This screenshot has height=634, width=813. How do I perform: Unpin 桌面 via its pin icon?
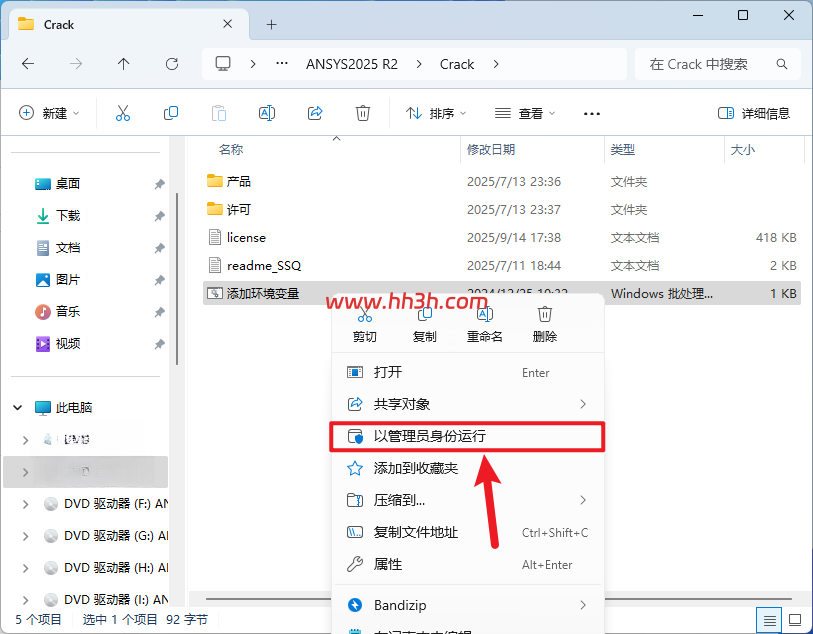coord(159,184)
